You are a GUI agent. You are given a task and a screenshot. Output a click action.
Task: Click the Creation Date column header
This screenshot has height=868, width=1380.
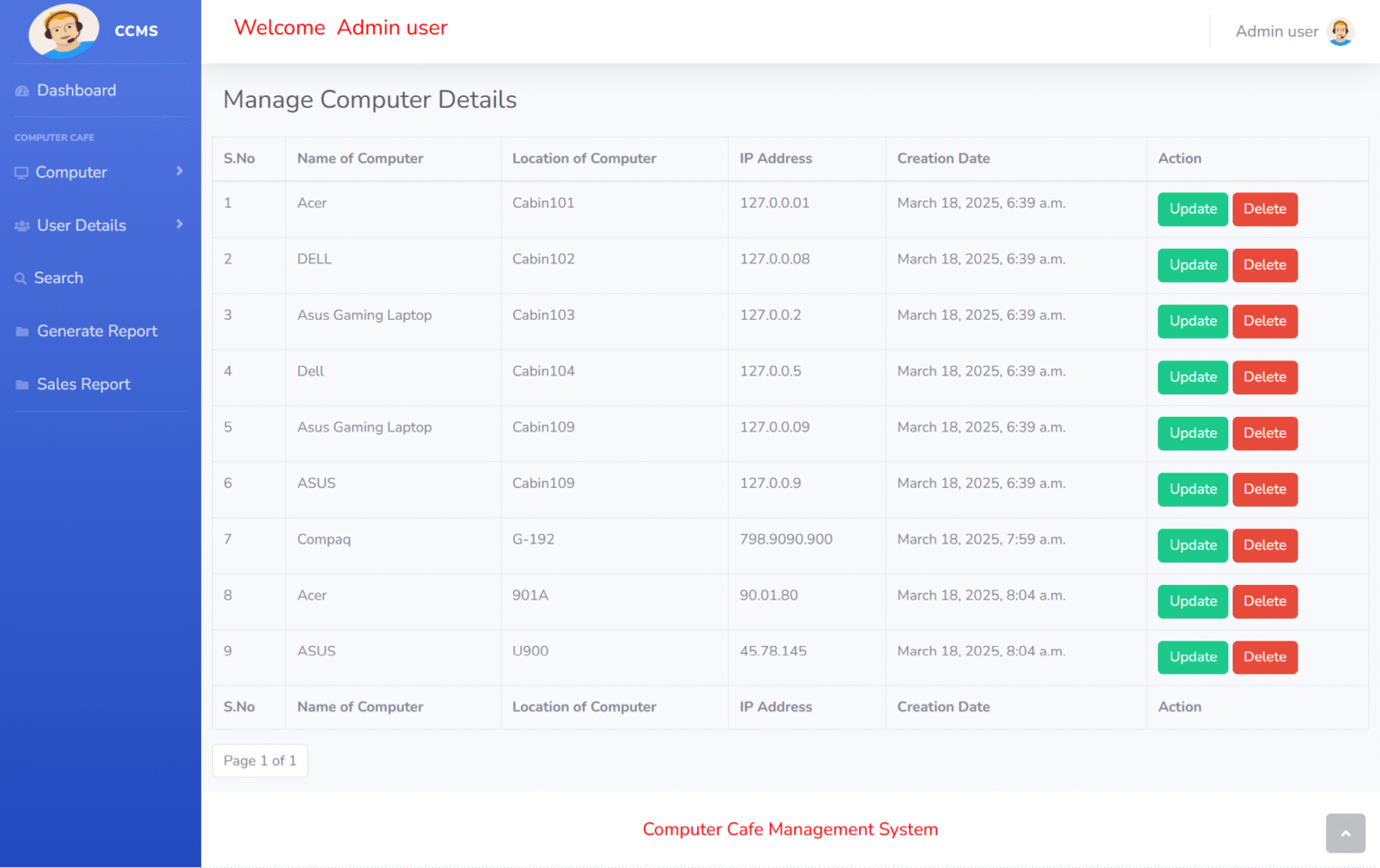943,158
